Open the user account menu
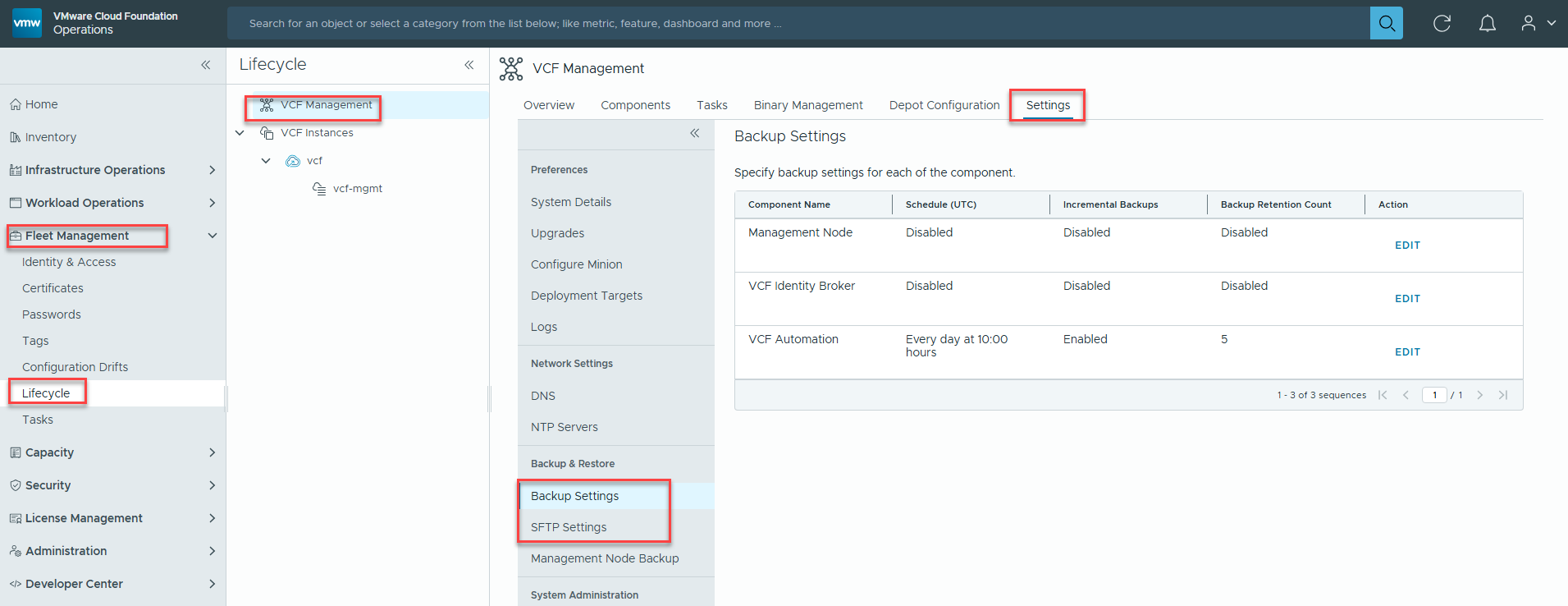Image resolution: width=1568 pixels, height=606 pixels. click(x=1538, y=23)
